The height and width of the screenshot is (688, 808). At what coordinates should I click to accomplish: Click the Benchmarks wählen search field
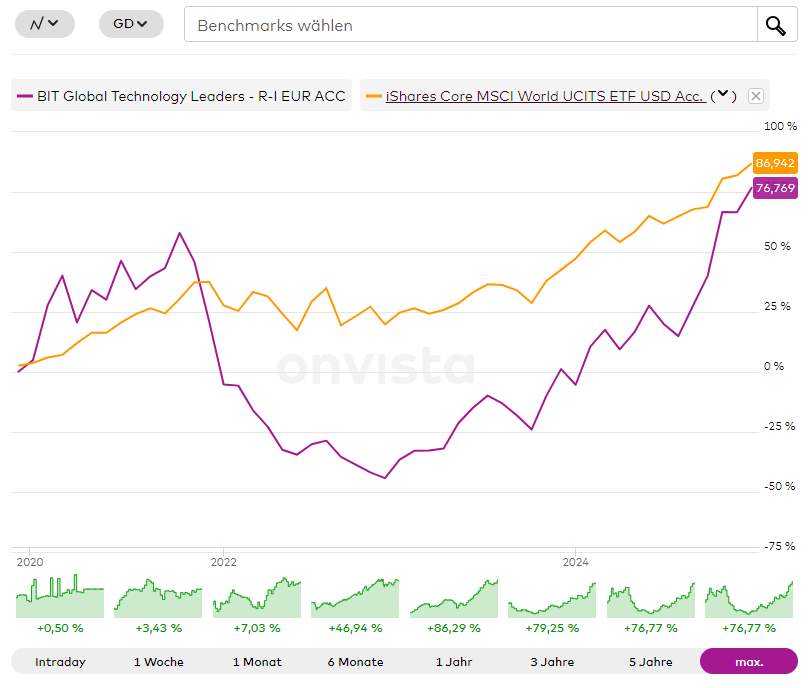pos(470,24)
